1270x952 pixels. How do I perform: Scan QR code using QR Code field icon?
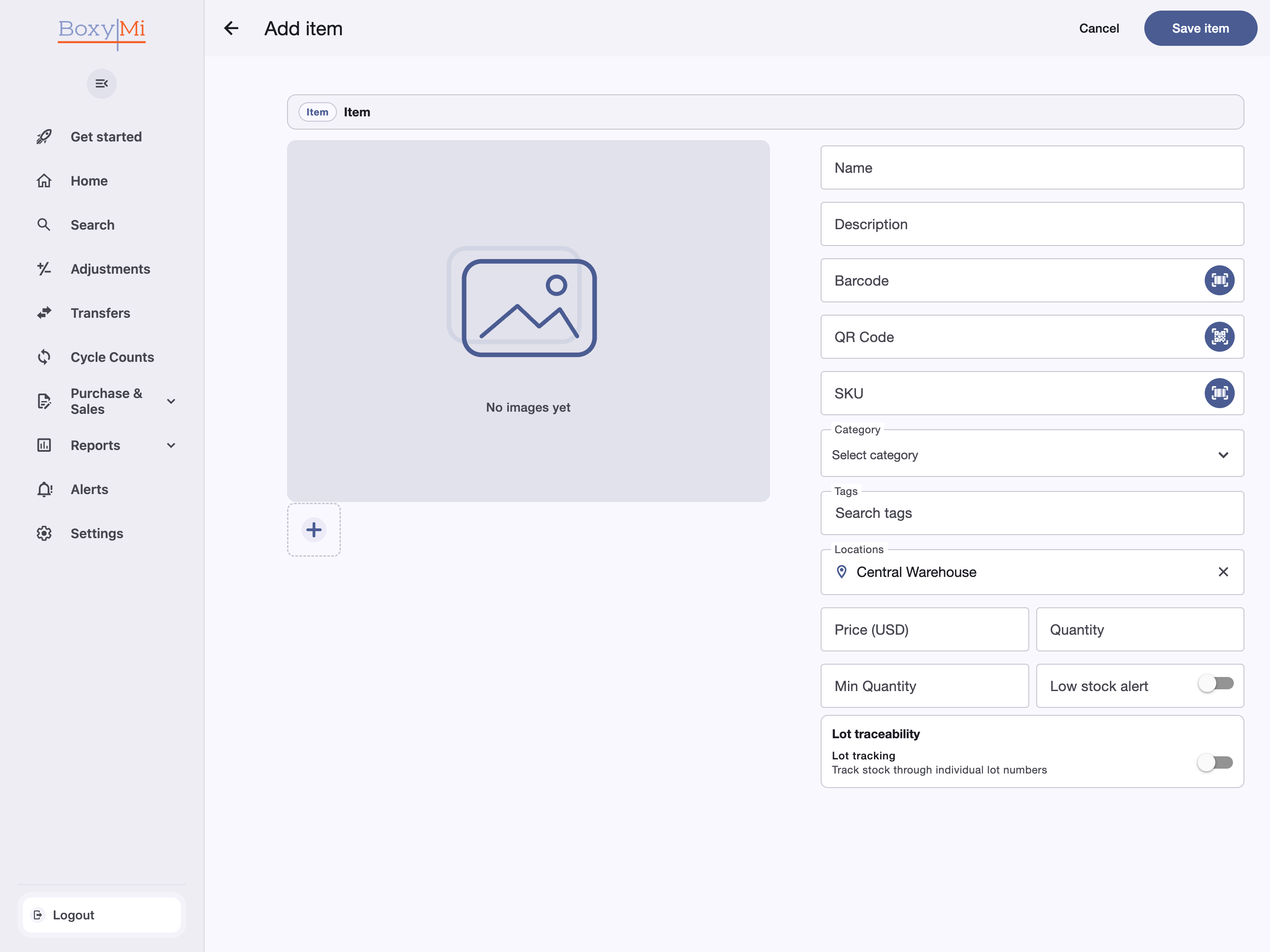click(1219, 337)
